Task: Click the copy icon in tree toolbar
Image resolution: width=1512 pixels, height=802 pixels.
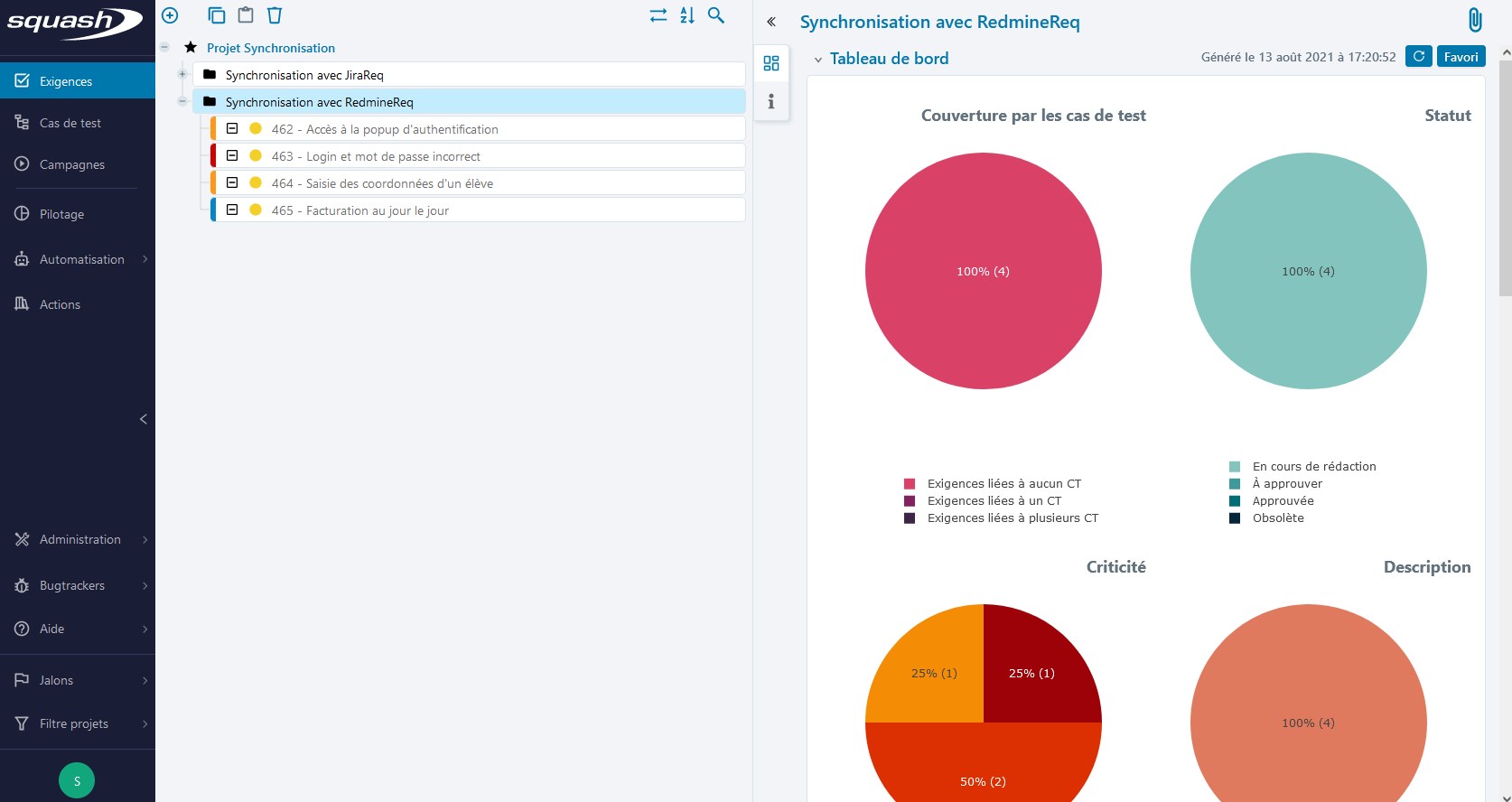Action: pos(216,15)
